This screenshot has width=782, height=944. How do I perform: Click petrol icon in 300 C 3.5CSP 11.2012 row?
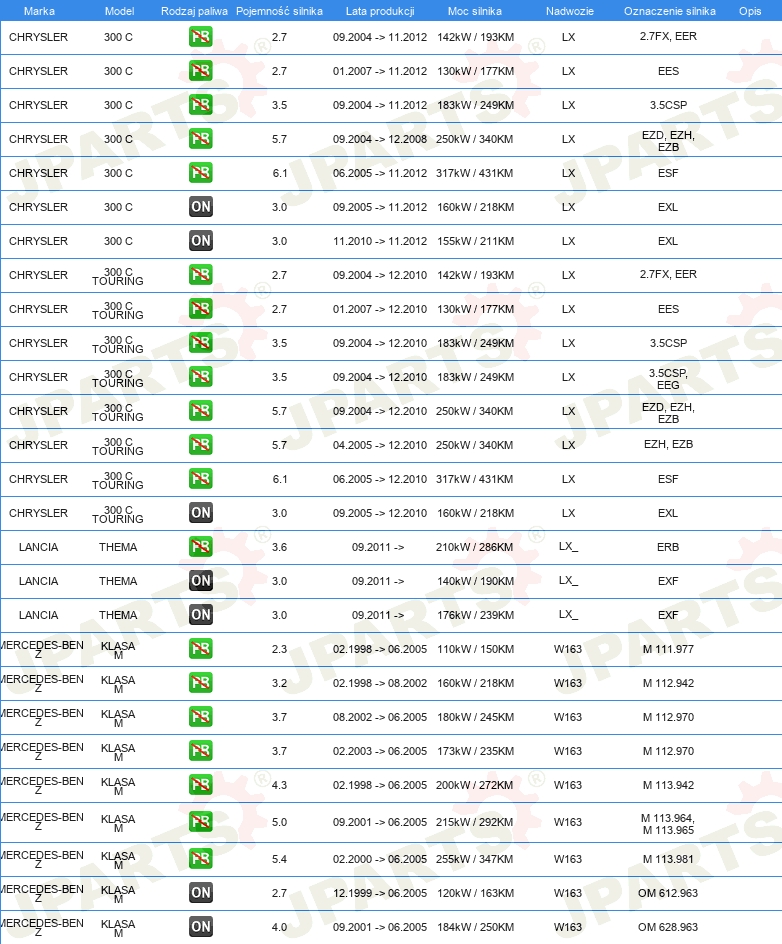(200, 105)
